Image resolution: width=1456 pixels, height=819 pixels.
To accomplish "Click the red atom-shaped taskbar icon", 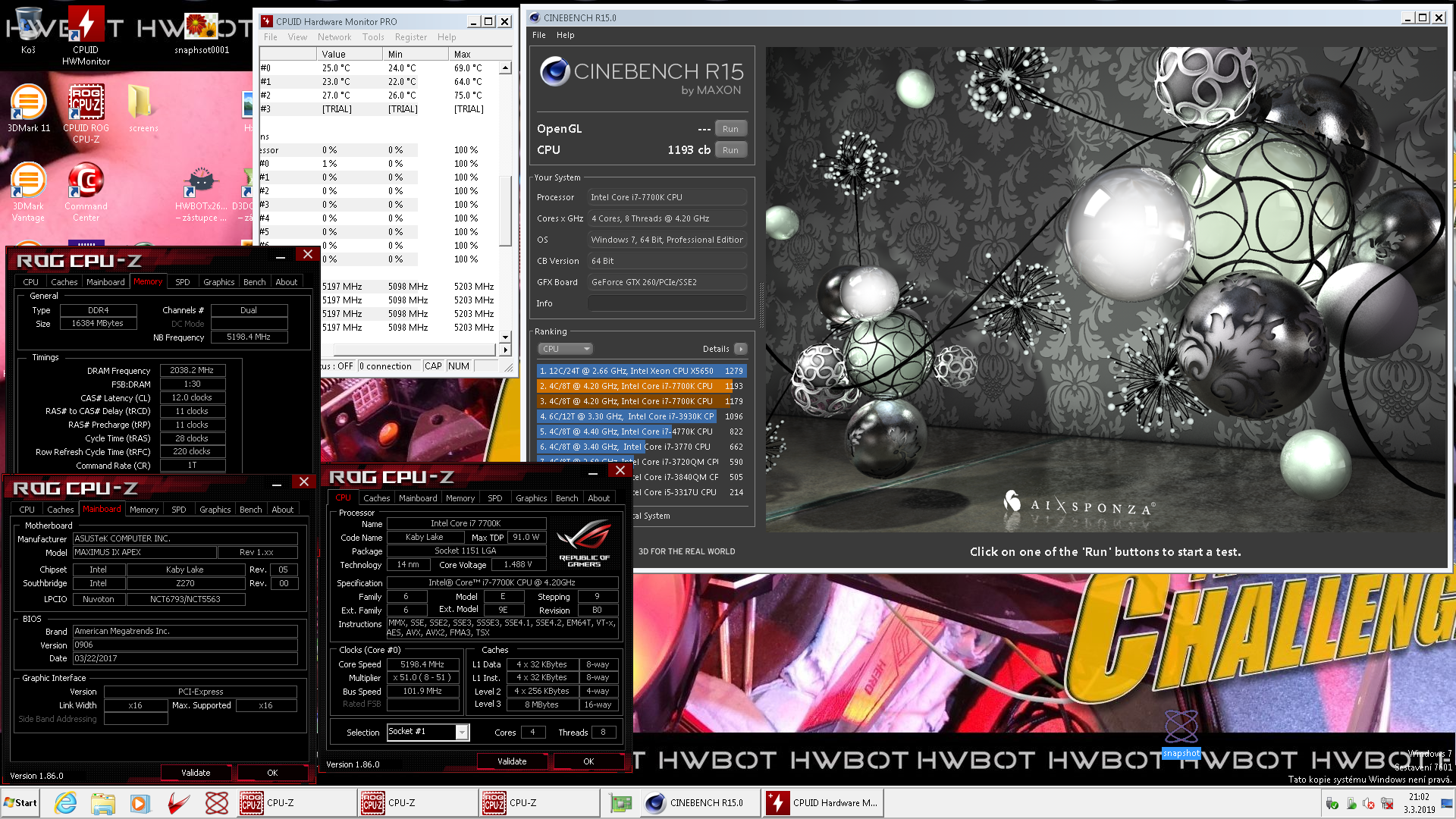I will (217, 802).
